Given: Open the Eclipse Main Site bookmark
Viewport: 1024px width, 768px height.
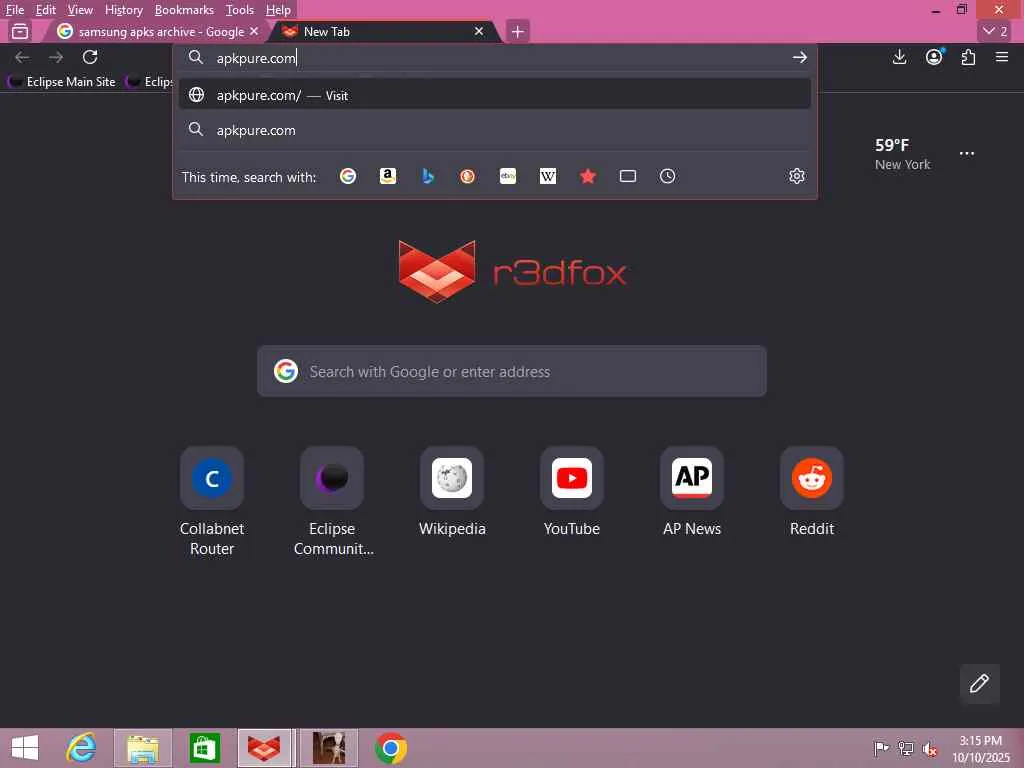Looking at the screenshot, I should 62,82.
